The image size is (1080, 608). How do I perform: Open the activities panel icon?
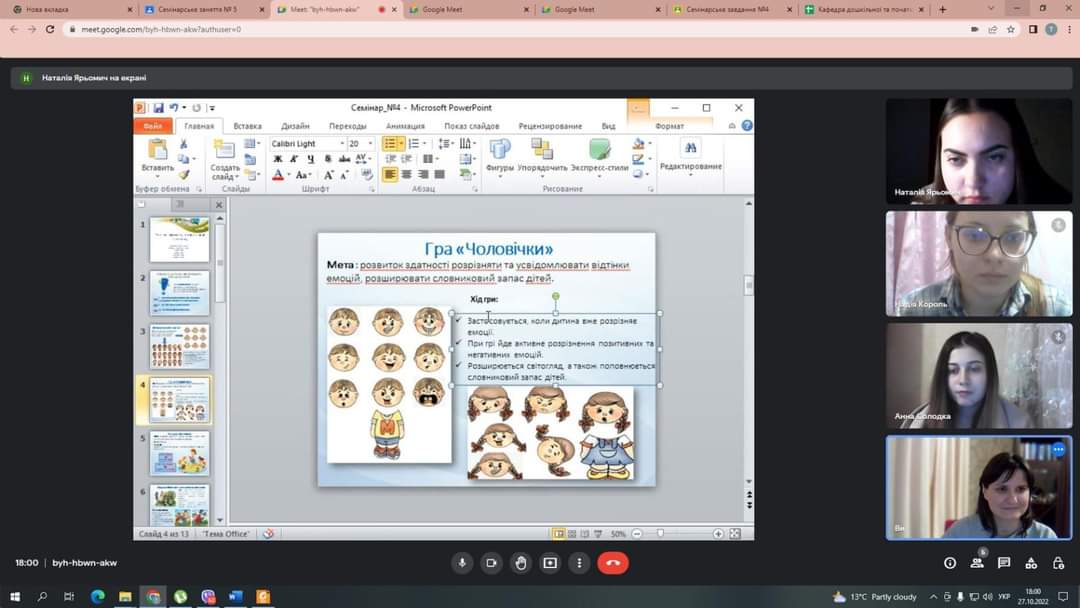[1031, 563]
